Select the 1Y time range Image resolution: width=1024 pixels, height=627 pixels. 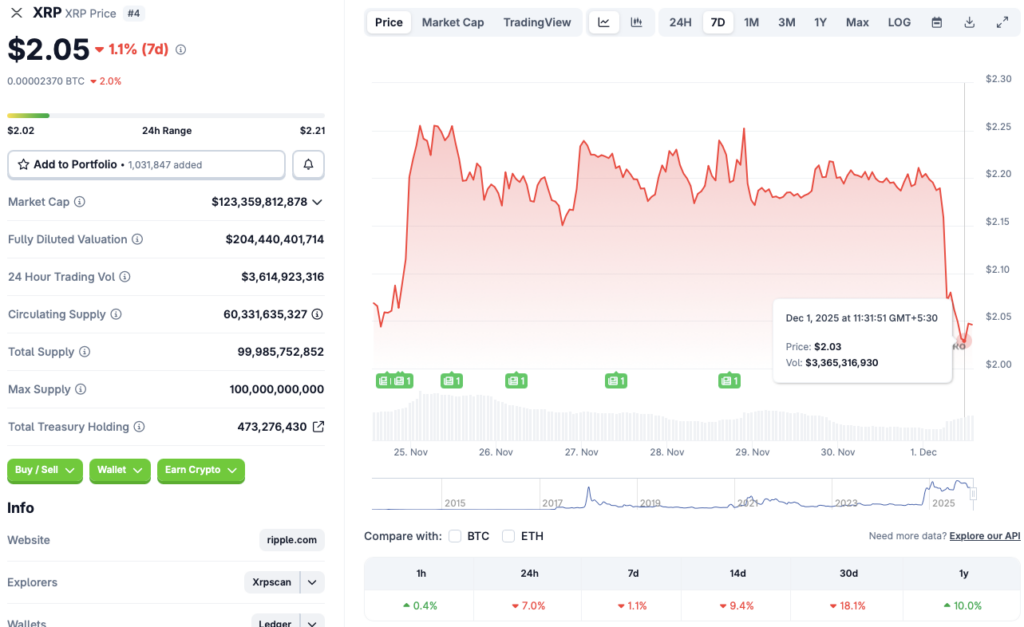click(x=820, y=21)
